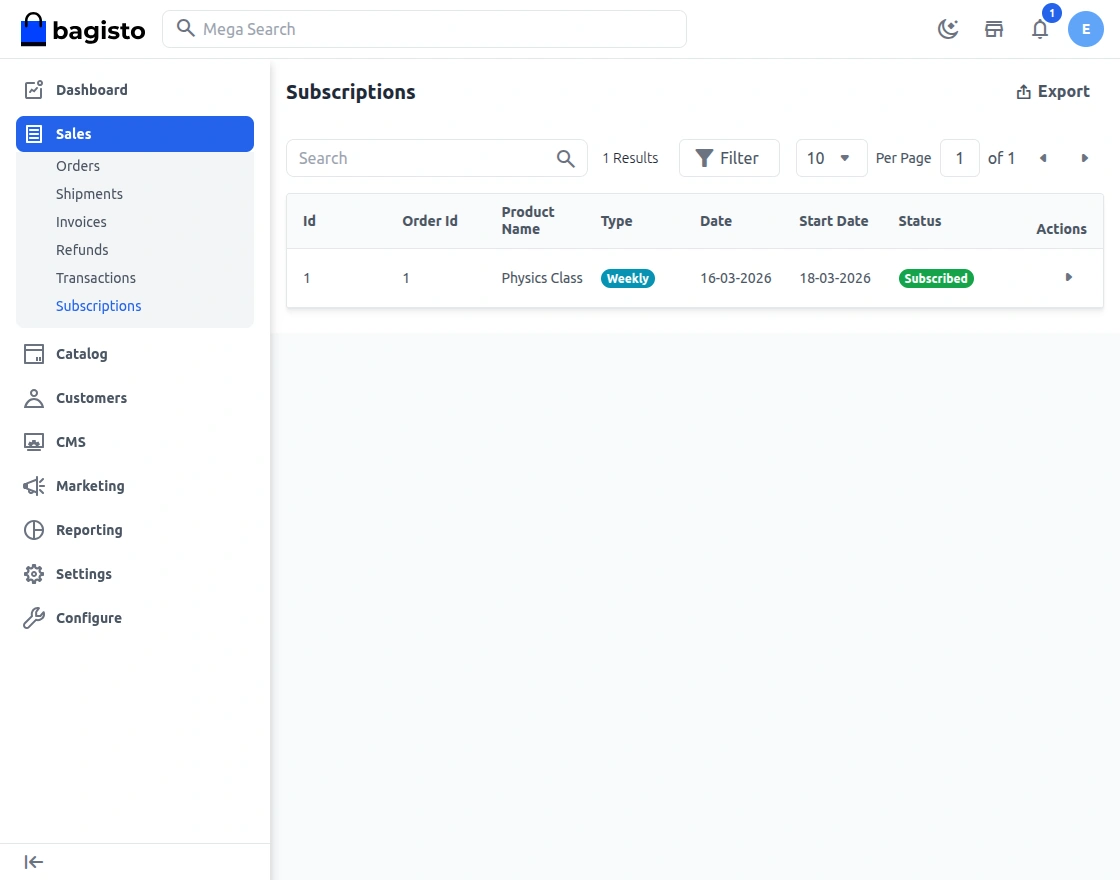Open the Transactions menu entry
This screenshot has width=1120, height=880.
tap(95, 278)
